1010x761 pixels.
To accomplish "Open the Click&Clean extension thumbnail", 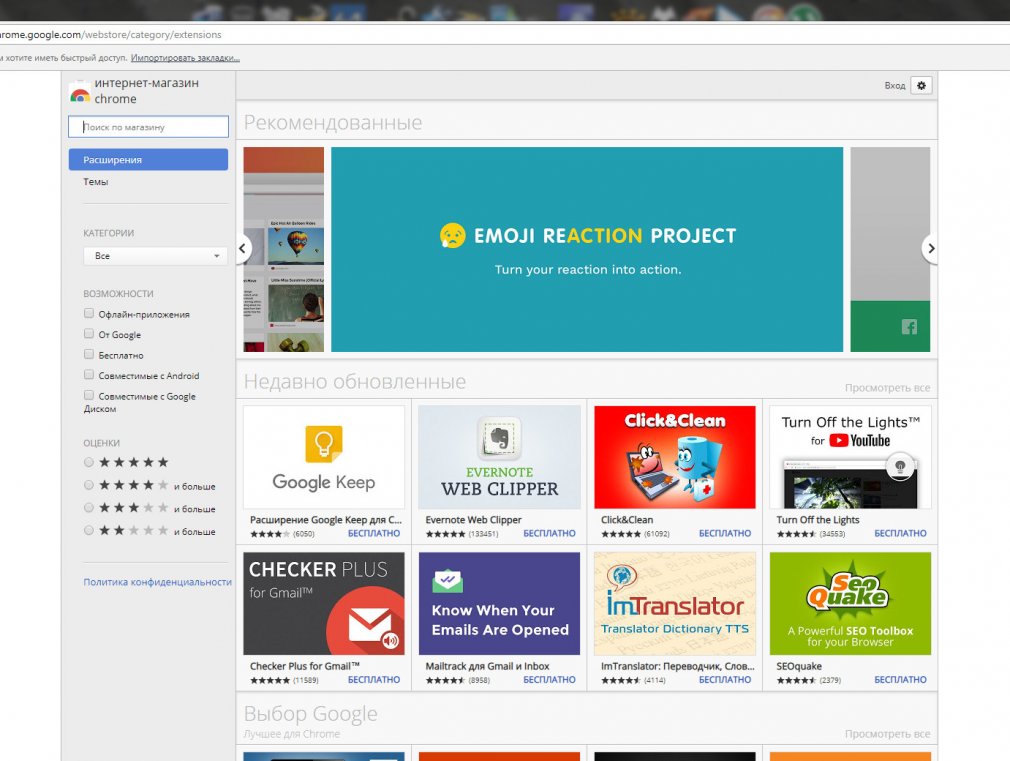I will point(674,458).
